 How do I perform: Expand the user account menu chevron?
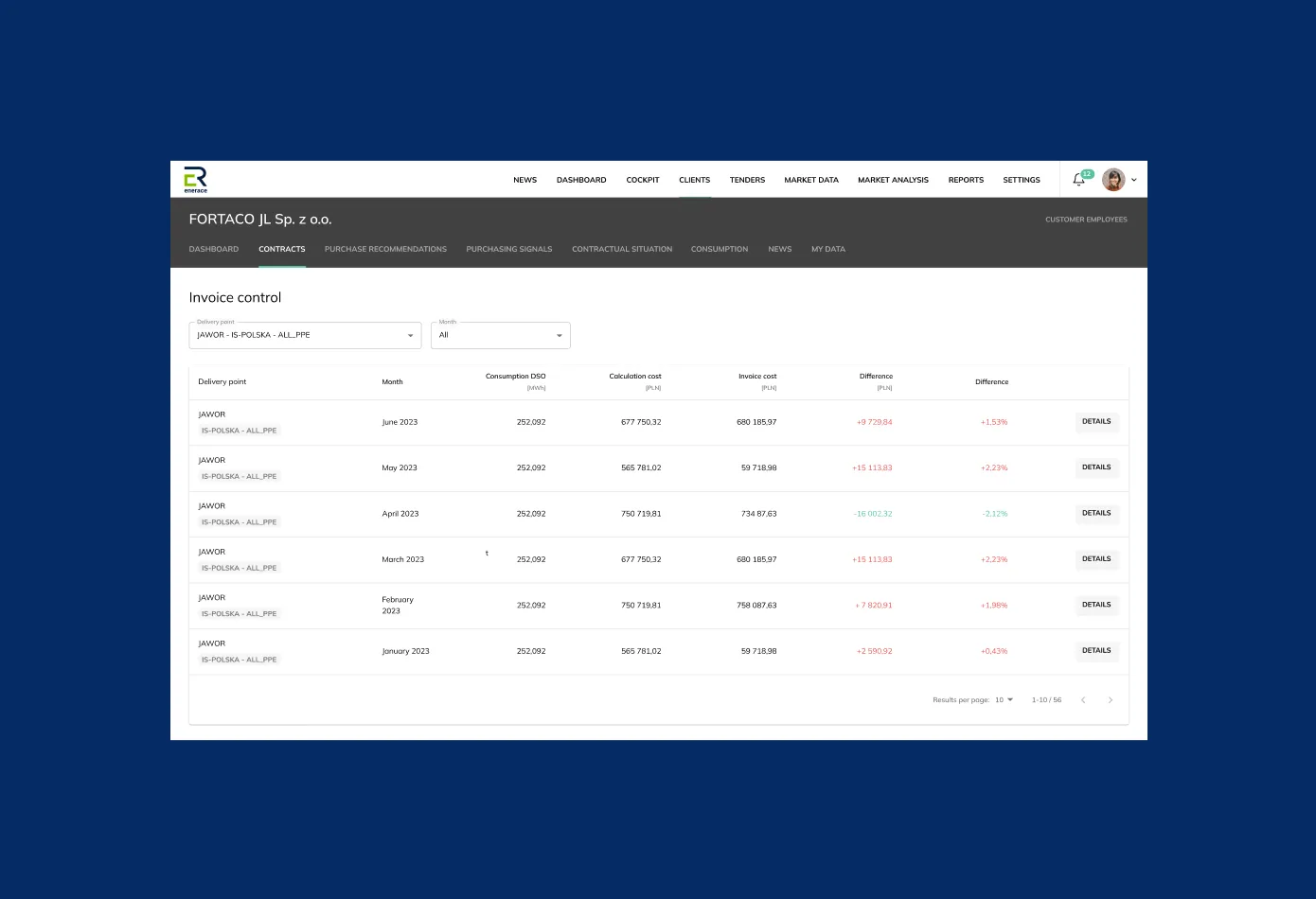click(x=1134, y=180)
